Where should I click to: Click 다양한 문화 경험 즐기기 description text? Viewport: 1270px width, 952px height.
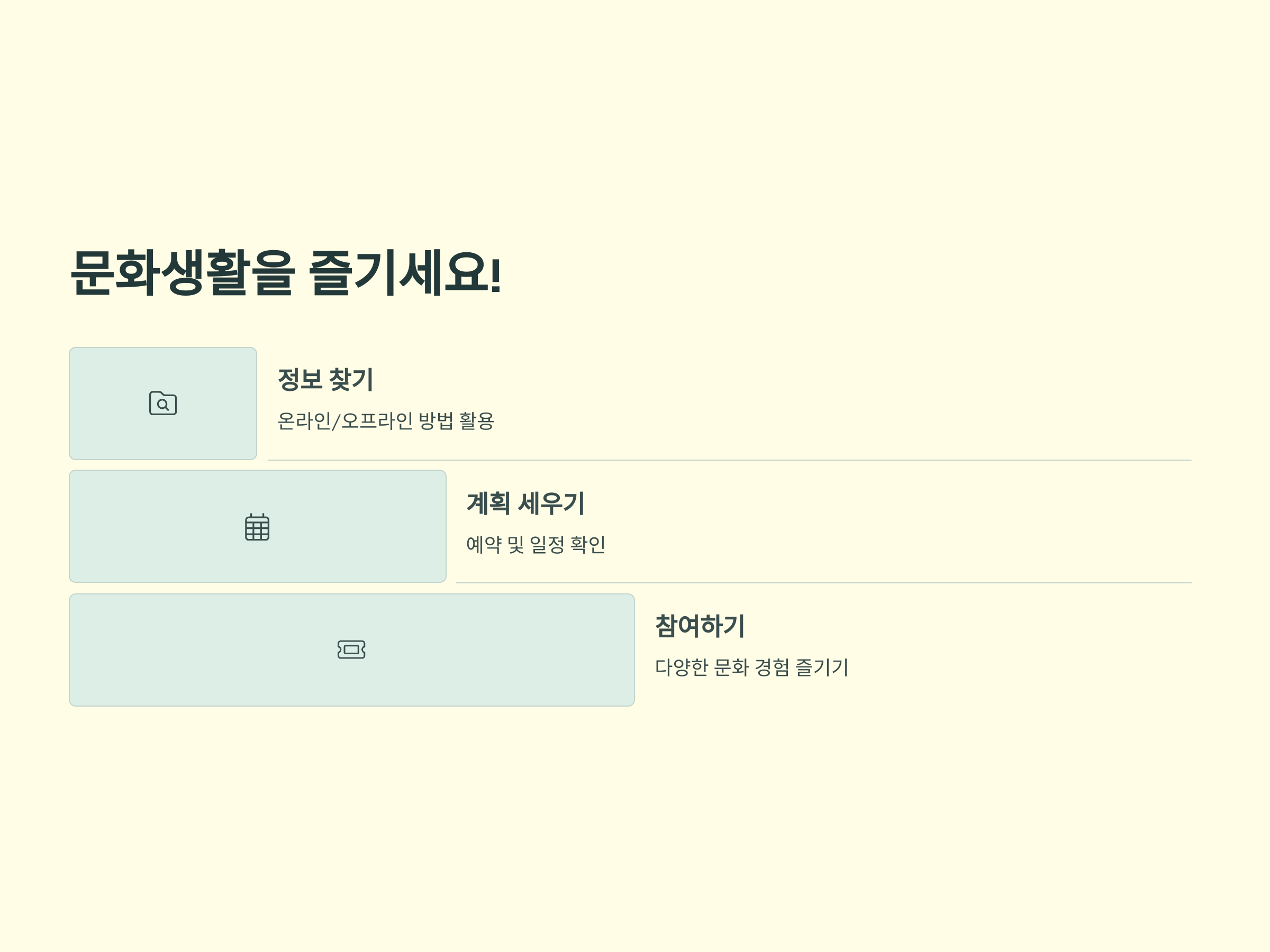click(x=751, y=667)
